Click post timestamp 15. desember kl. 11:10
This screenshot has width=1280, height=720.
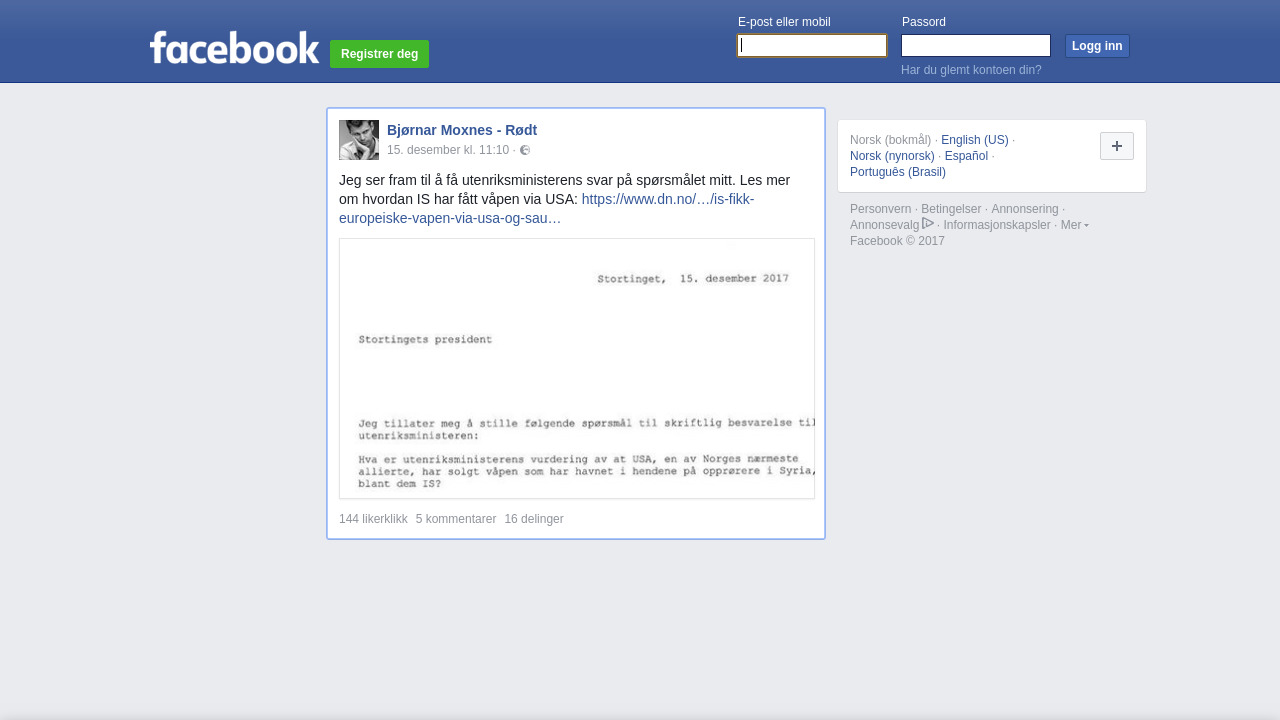448,150
